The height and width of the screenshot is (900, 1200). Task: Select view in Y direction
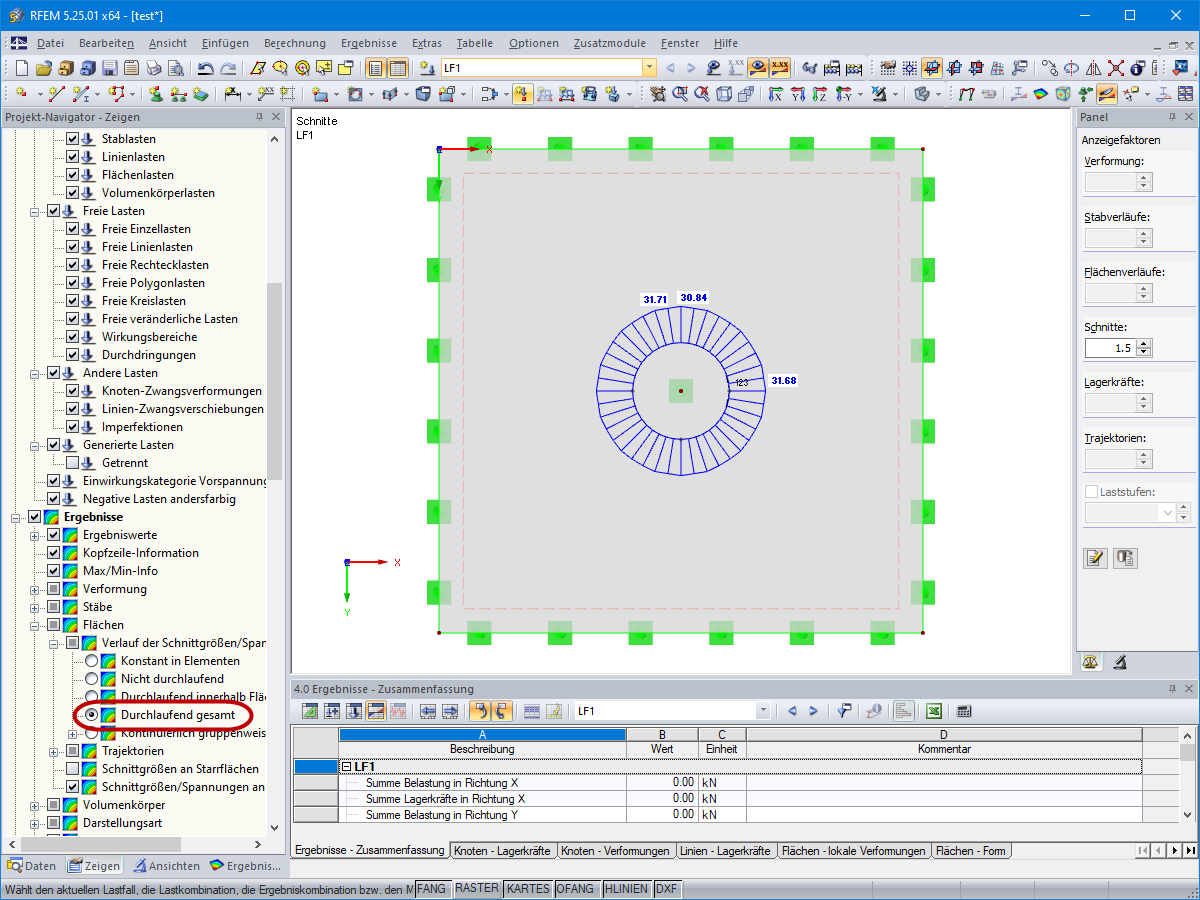pos(797,94)
